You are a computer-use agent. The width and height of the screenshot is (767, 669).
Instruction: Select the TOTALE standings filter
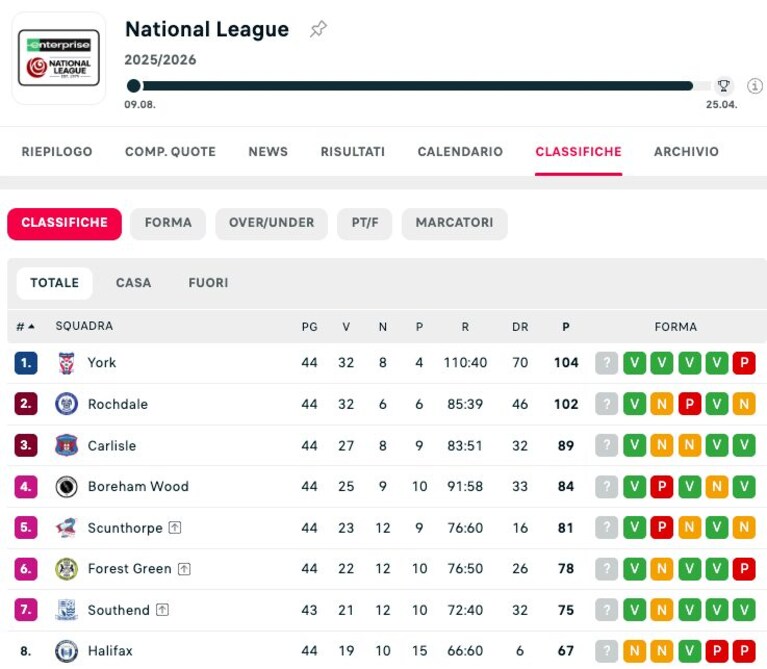(54, 283)
